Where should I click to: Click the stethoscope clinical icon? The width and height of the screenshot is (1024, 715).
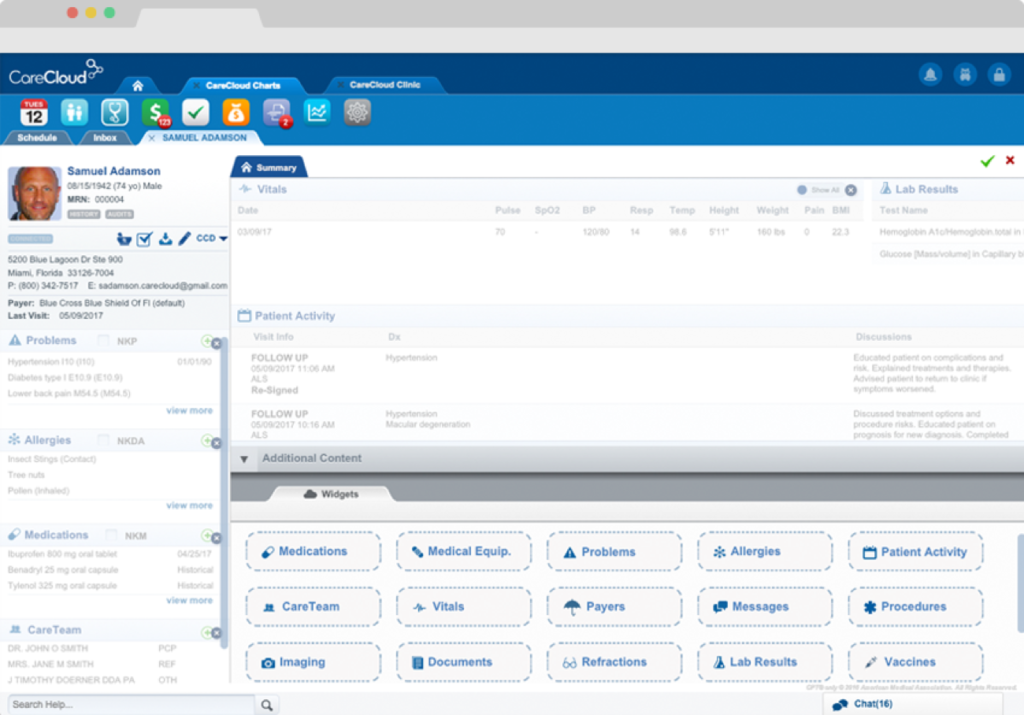115,112
